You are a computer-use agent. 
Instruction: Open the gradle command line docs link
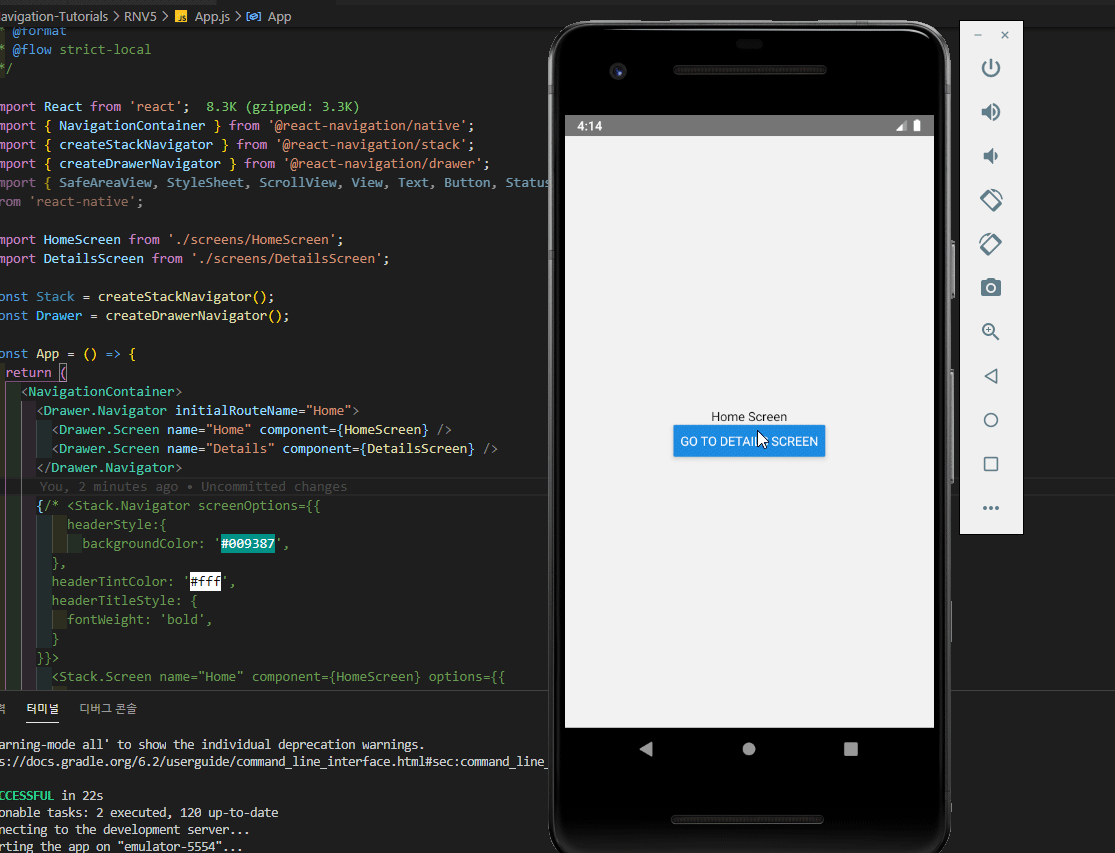(x=270, y=761)
